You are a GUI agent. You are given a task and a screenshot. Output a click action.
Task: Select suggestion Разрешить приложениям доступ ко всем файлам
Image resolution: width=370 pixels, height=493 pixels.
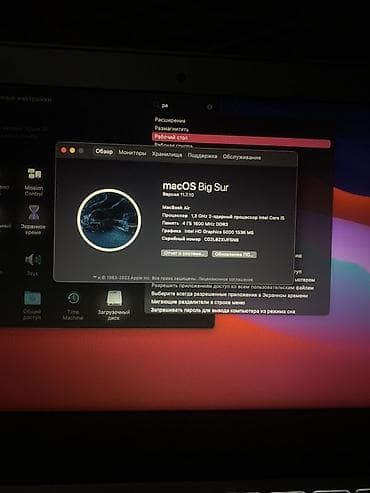tap(233, 287)
